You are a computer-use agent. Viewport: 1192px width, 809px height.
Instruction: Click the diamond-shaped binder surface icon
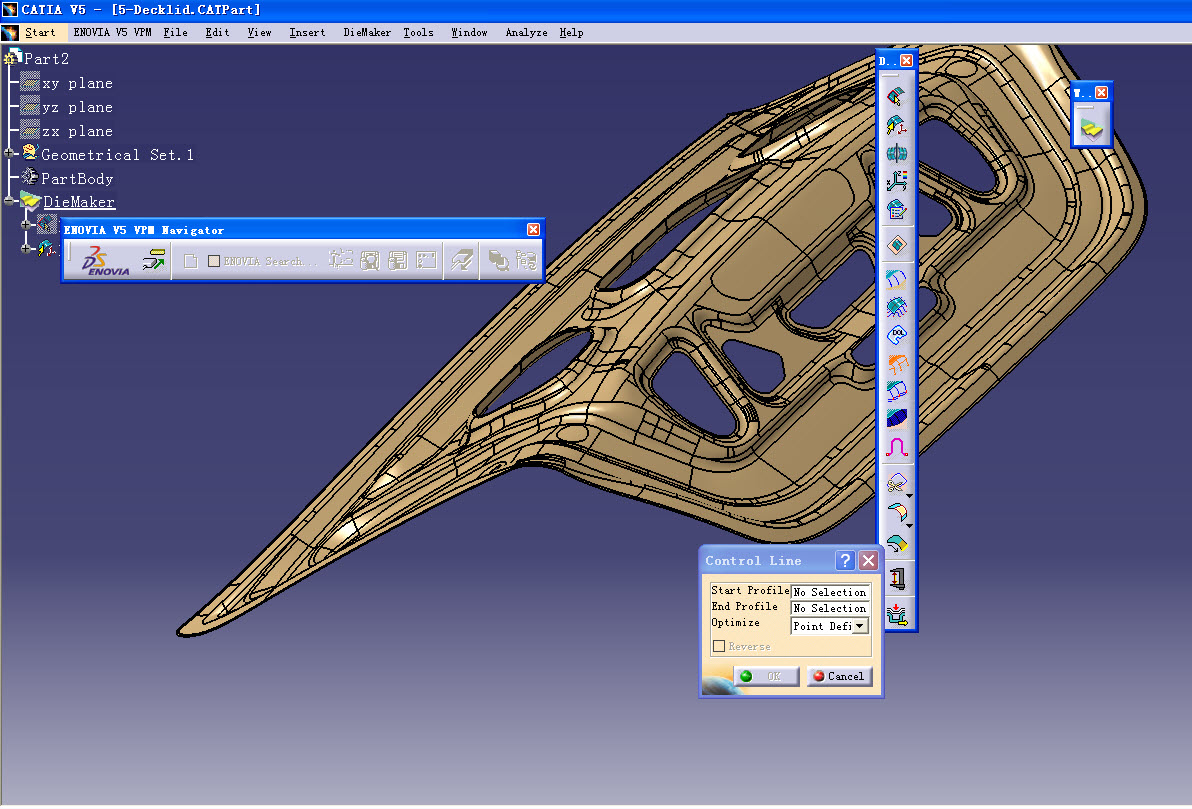click(x=897, y=245)
